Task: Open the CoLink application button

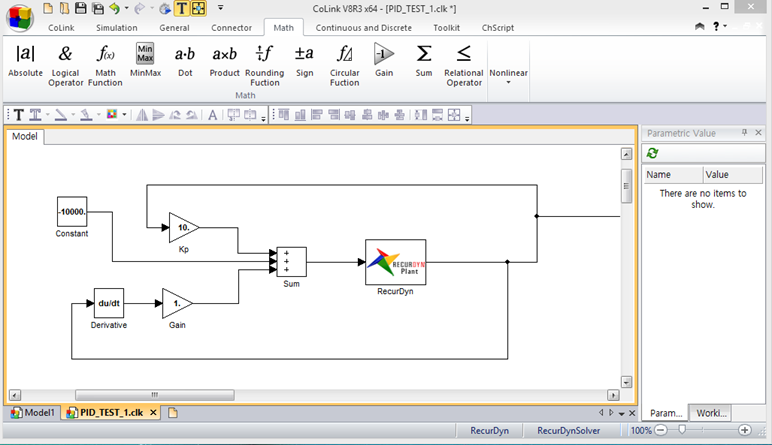Action: click(x=20, y=18)
